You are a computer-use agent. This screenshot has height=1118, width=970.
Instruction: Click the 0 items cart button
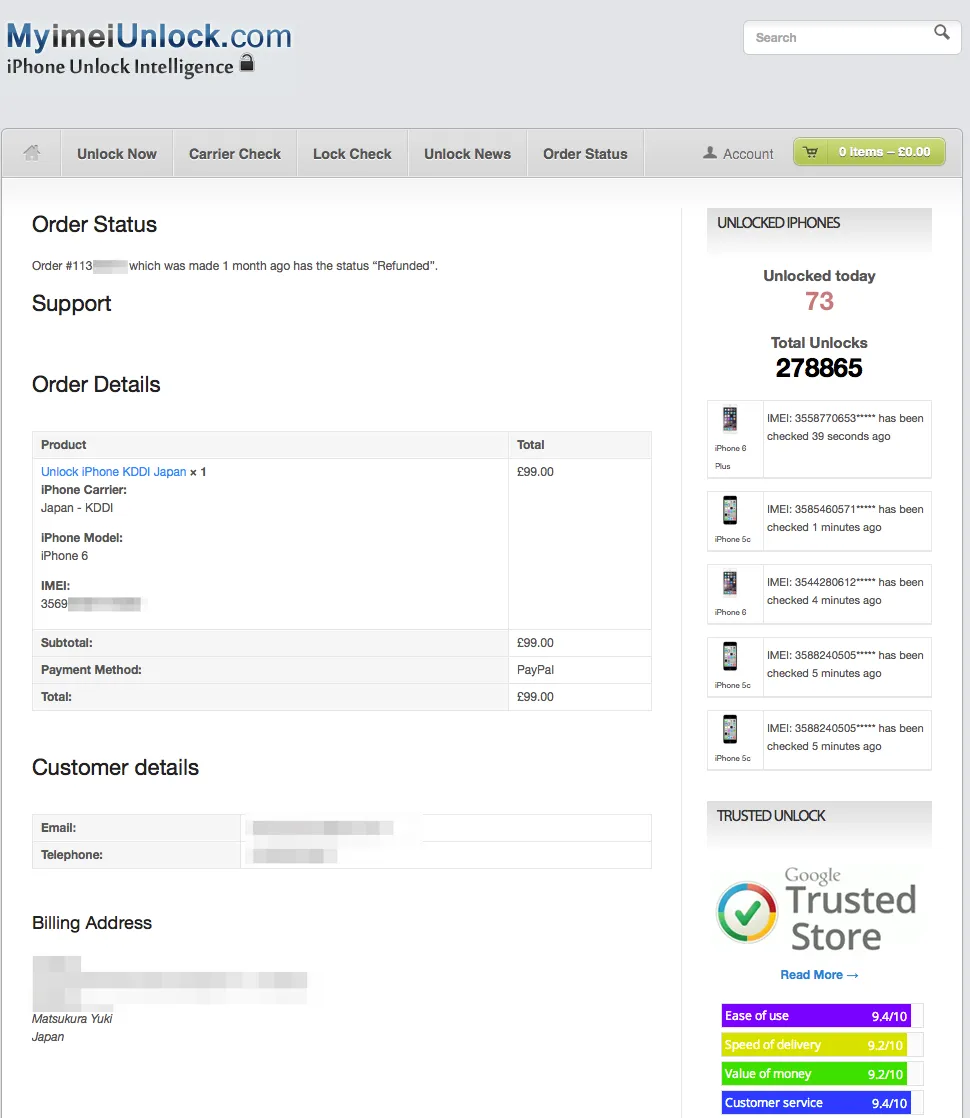click(883, 152)
